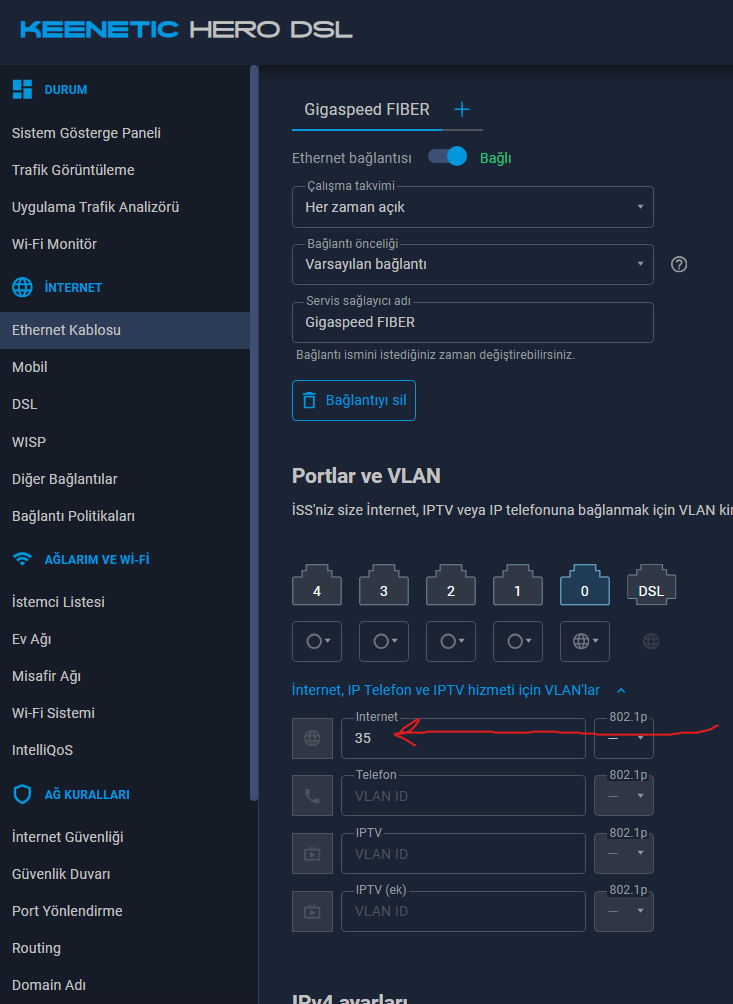Select port 2 icon
The height and width of the screenshot is (1004, 733).
[x=451, y=585]
